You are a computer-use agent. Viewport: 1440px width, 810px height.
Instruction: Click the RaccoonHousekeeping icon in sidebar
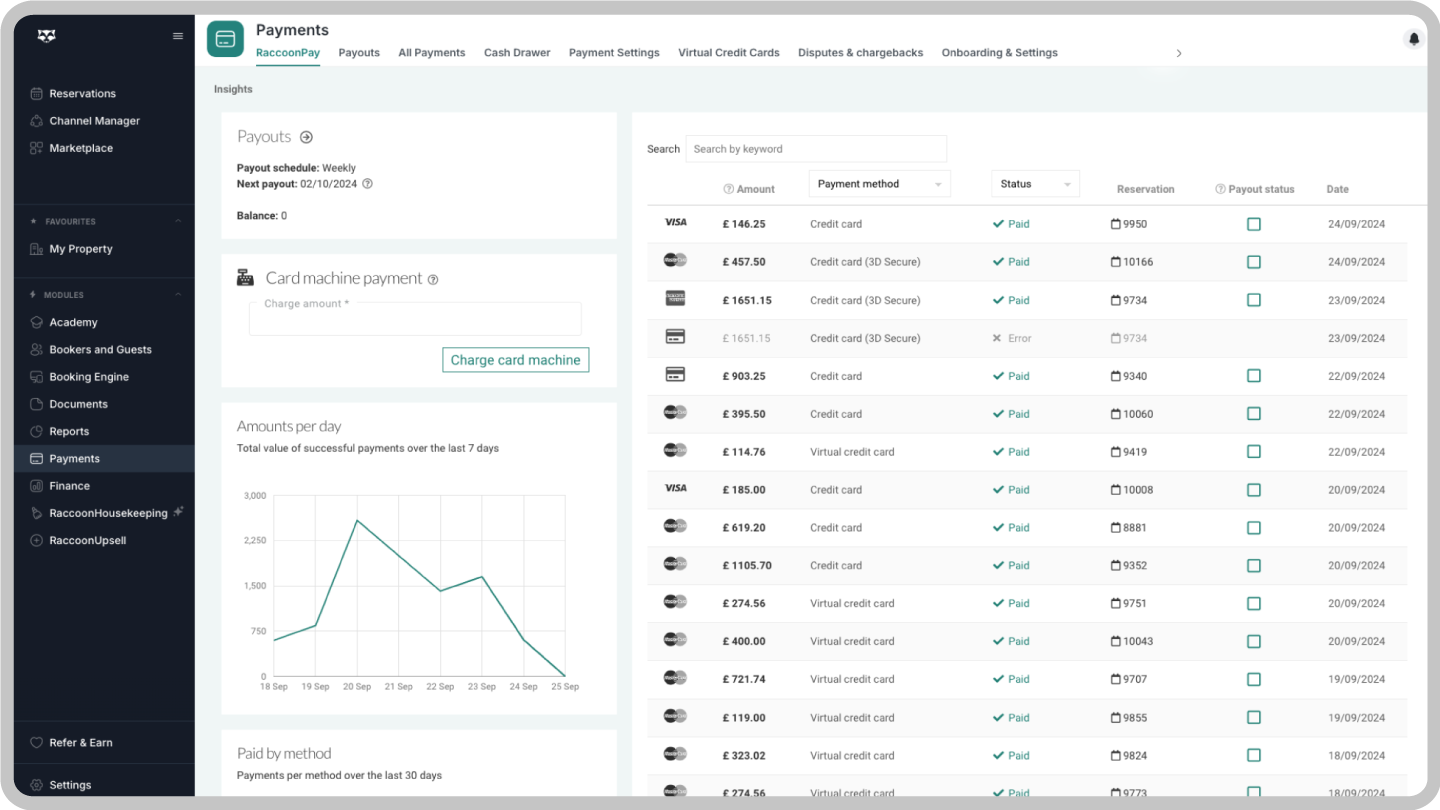coord(37,513)
